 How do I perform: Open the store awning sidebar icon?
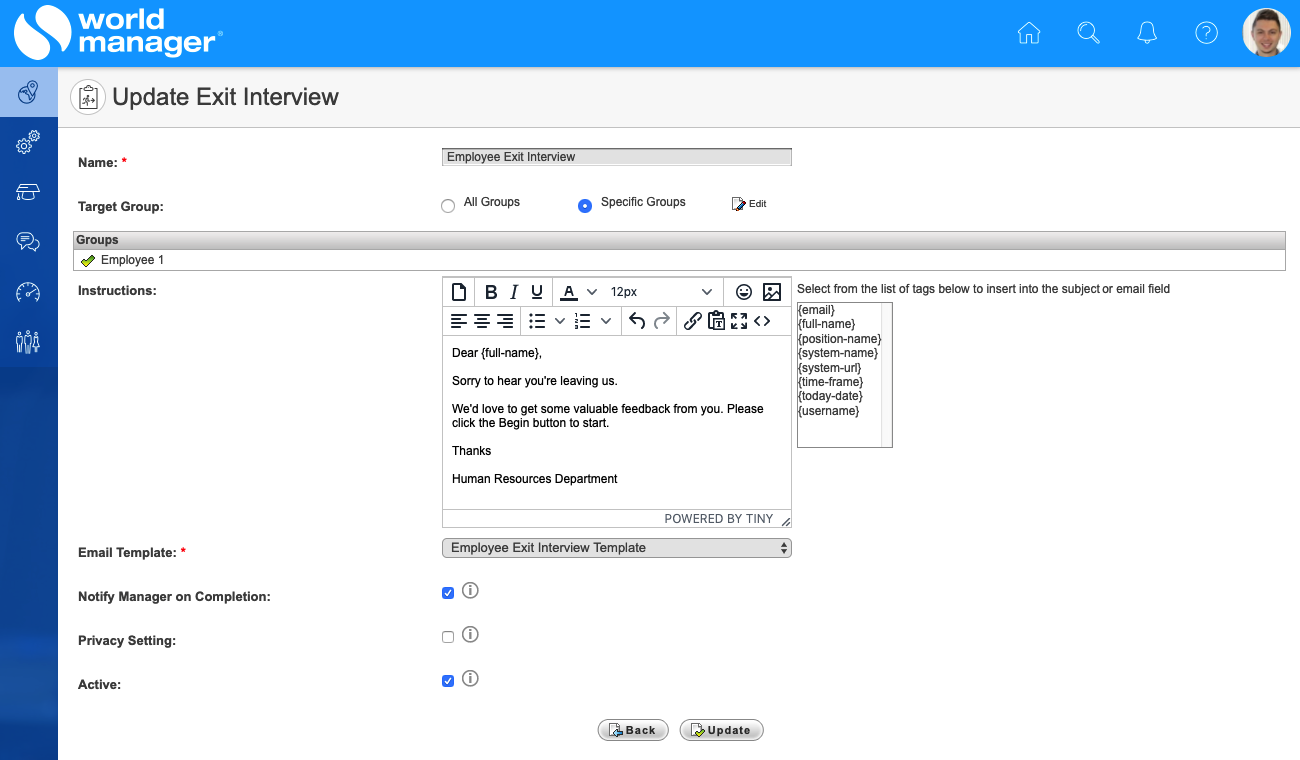pyautogui.click(x=28, y=192)
